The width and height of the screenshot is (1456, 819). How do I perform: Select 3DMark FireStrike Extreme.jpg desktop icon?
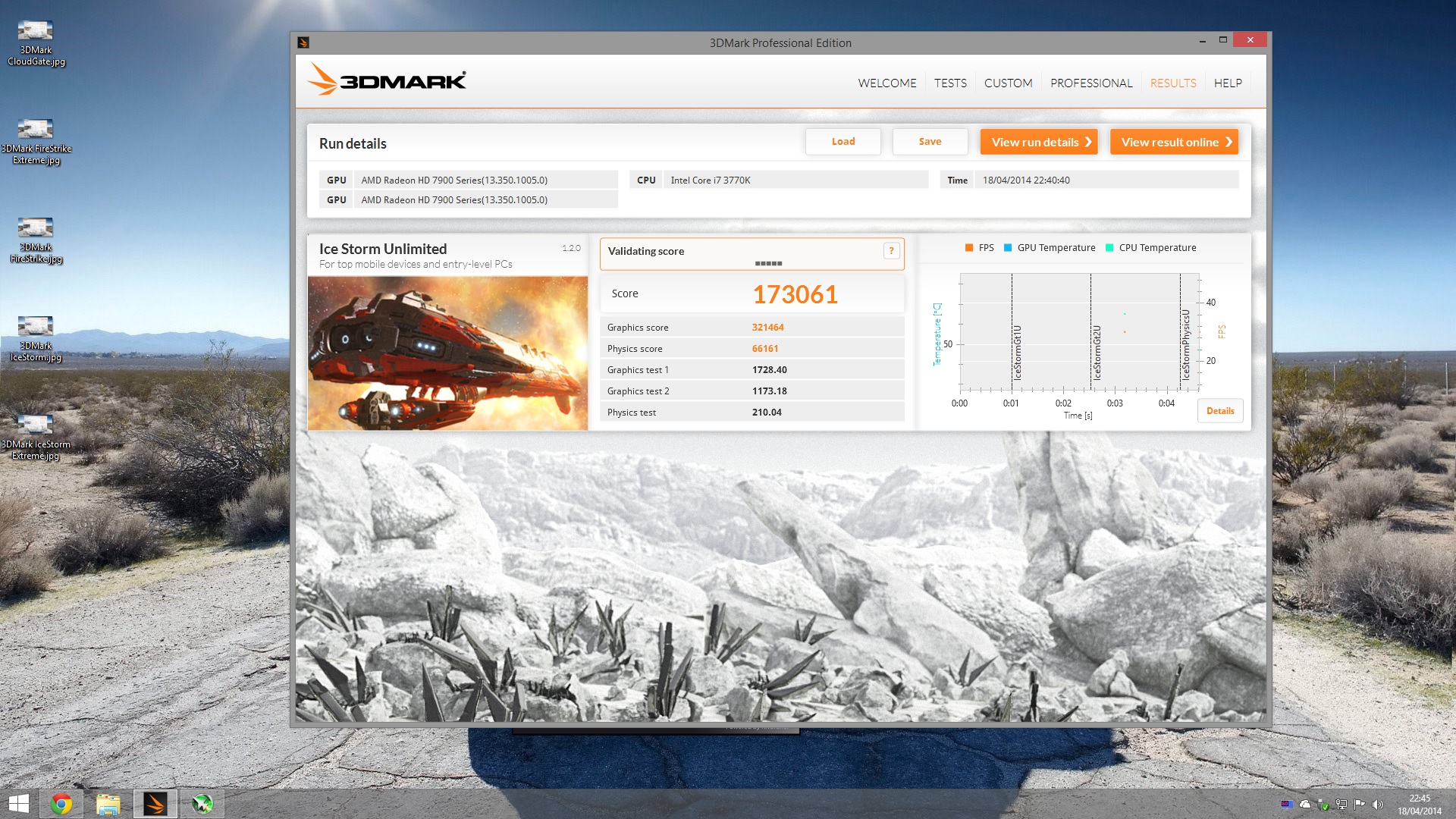36,142
